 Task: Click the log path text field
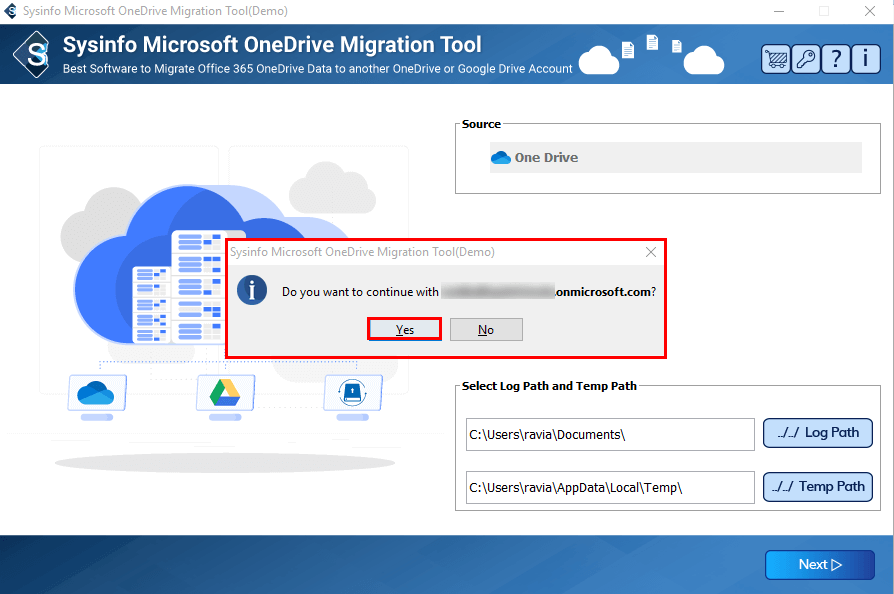610,434
